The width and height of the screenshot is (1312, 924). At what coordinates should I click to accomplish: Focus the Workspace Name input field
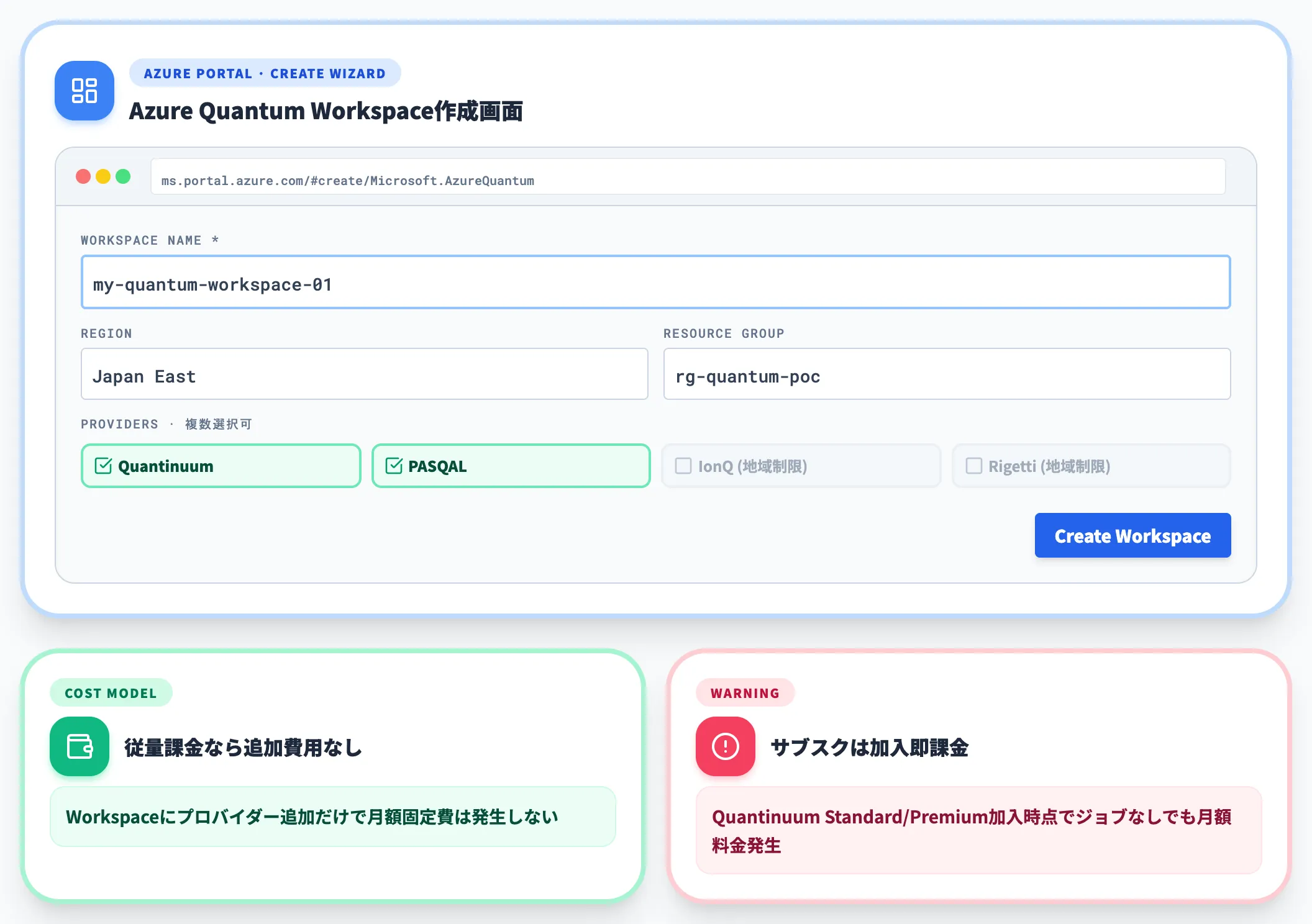[x=656, y=282]
